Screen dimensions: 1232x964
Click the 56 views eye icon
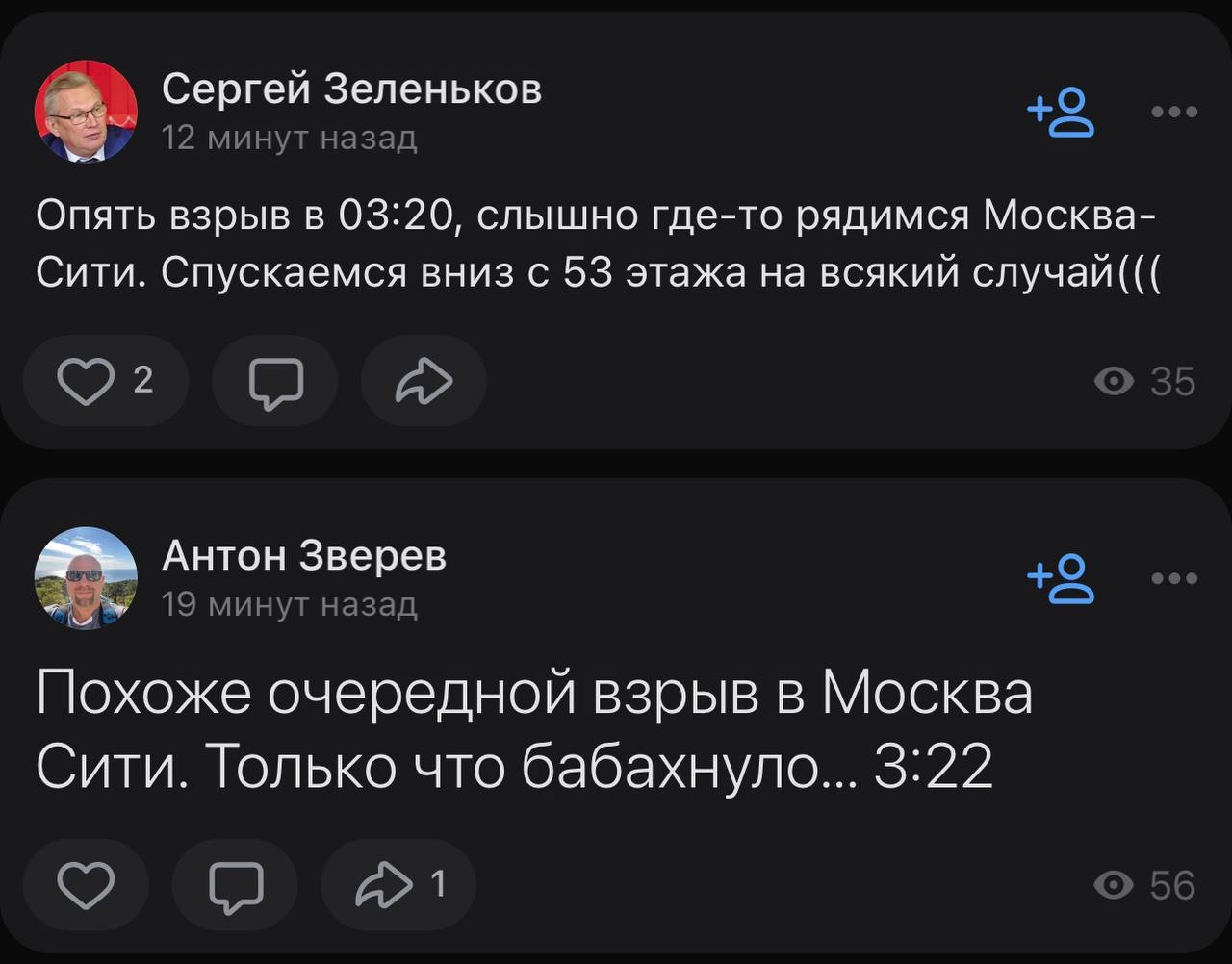click(1115, 885)
